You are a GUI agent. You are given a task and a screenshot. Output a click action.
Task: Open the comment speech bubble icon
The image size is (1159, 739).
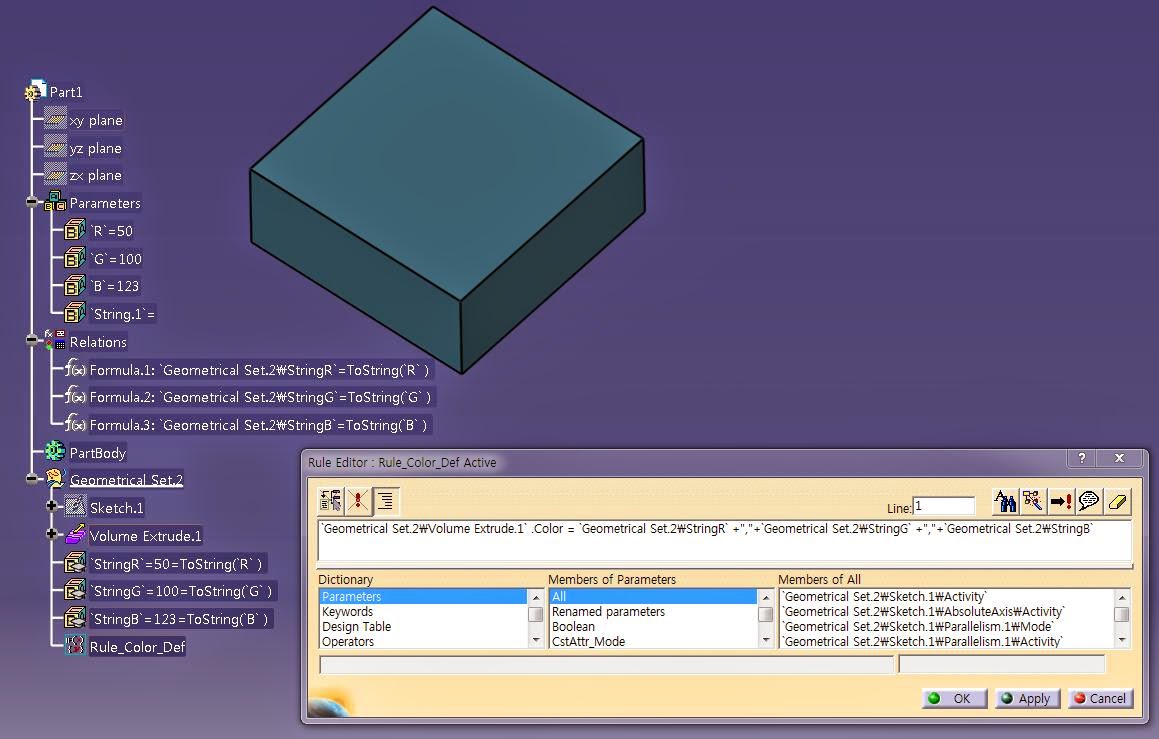(x=1090, y=502)
